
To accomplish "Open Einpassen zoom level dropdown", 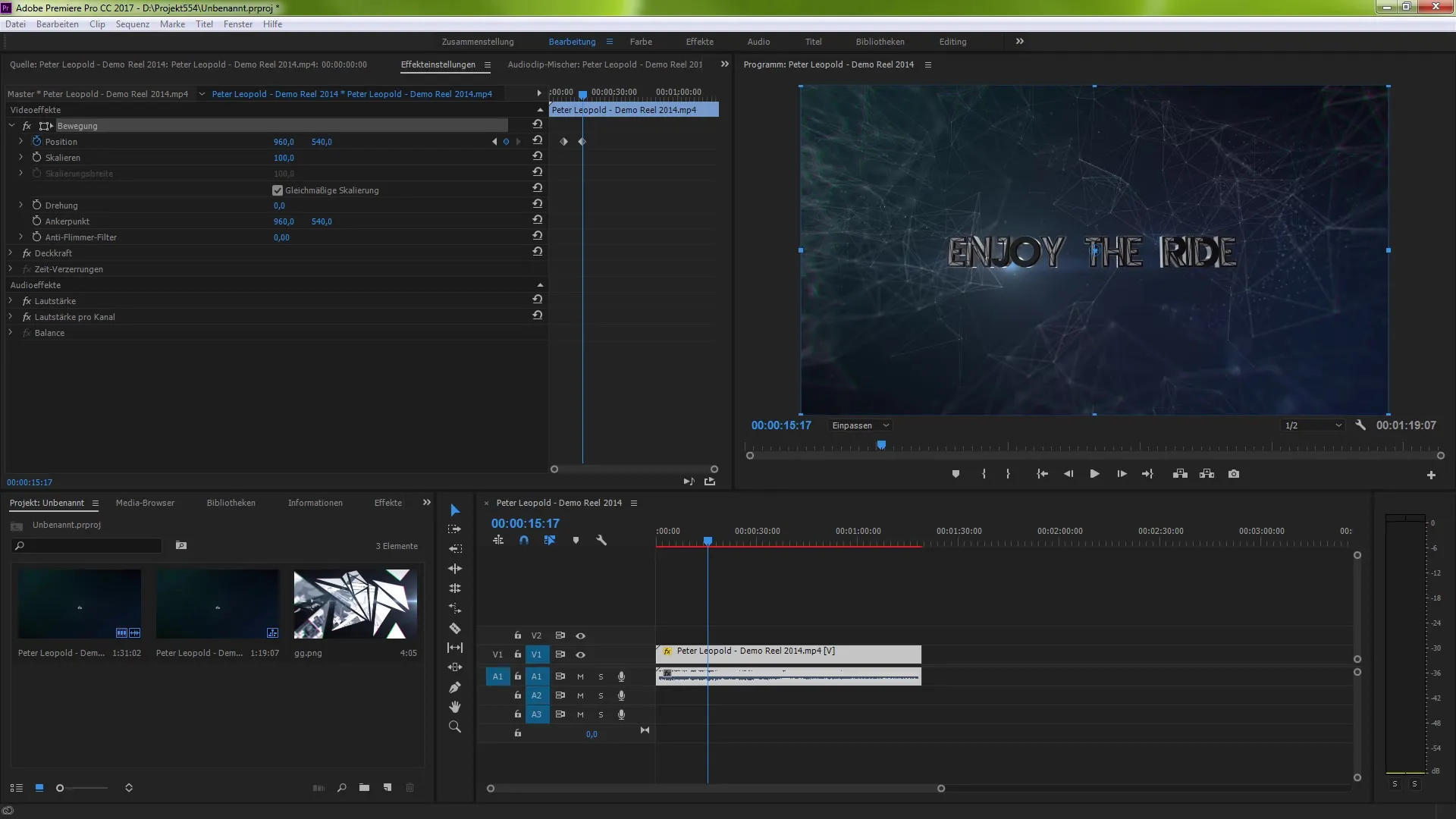I will (x=860, y=425).
